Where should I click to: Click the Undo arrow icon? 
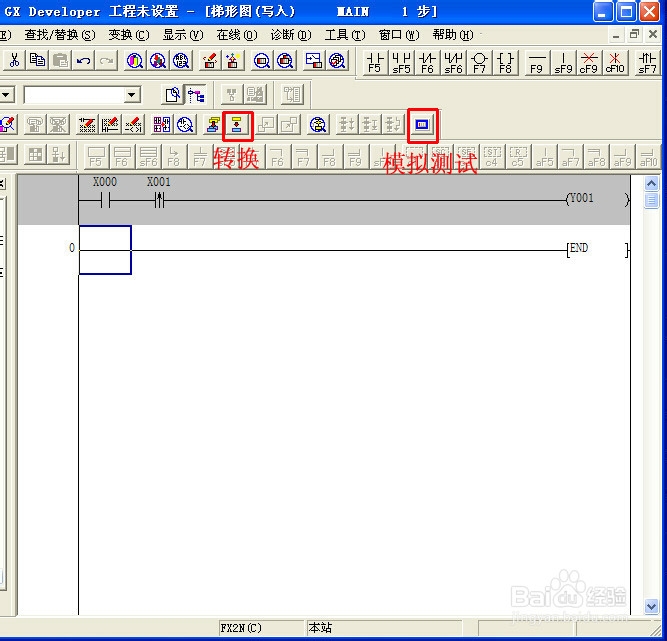point(83,60)
